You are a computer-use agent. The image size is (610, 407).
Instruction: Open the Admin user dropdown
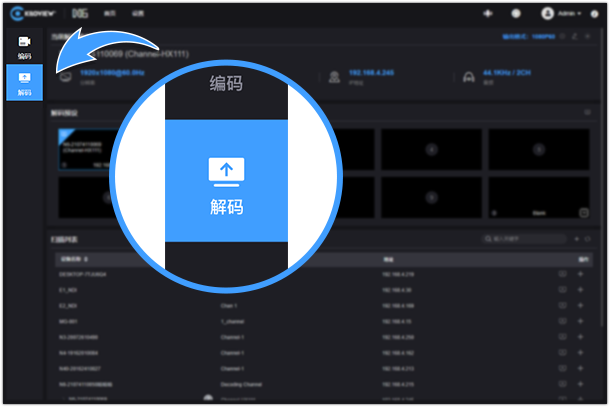561,14
